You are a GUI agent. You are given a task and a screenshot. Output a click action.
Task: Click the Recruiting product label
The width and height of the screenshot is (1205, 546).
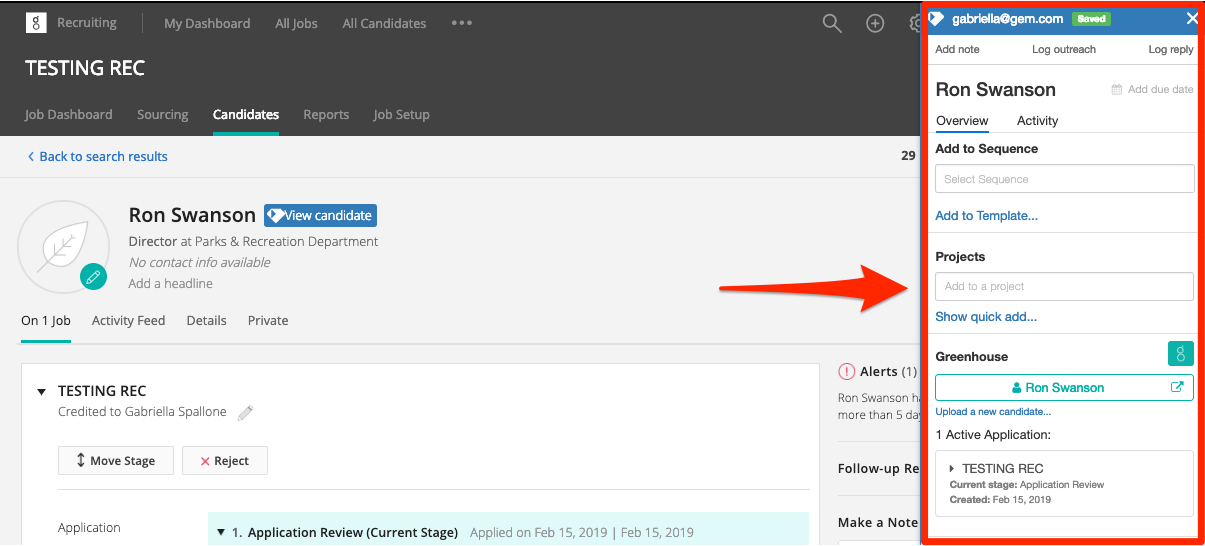tap(87, 22)
